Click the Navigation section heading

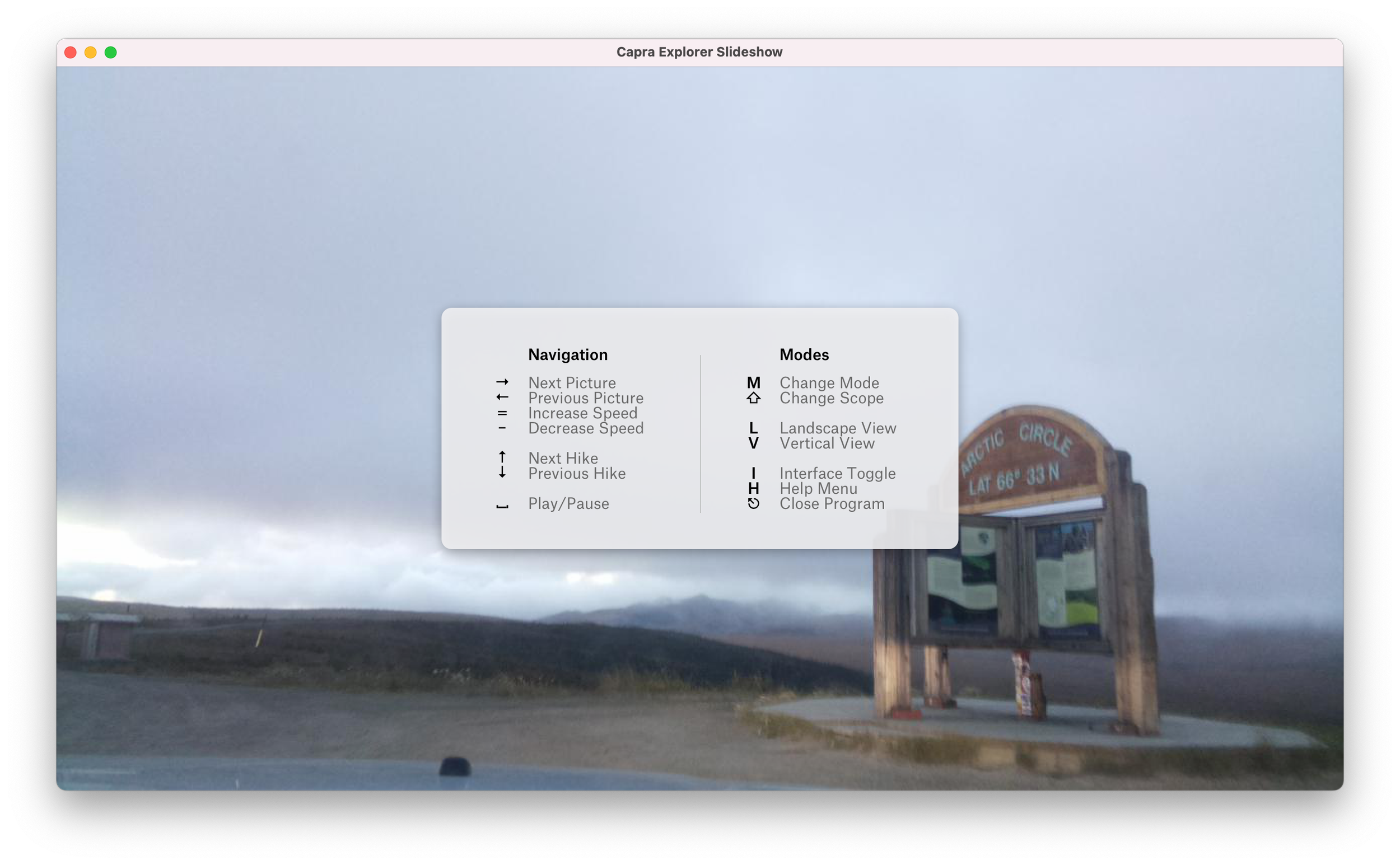(567, 355)
